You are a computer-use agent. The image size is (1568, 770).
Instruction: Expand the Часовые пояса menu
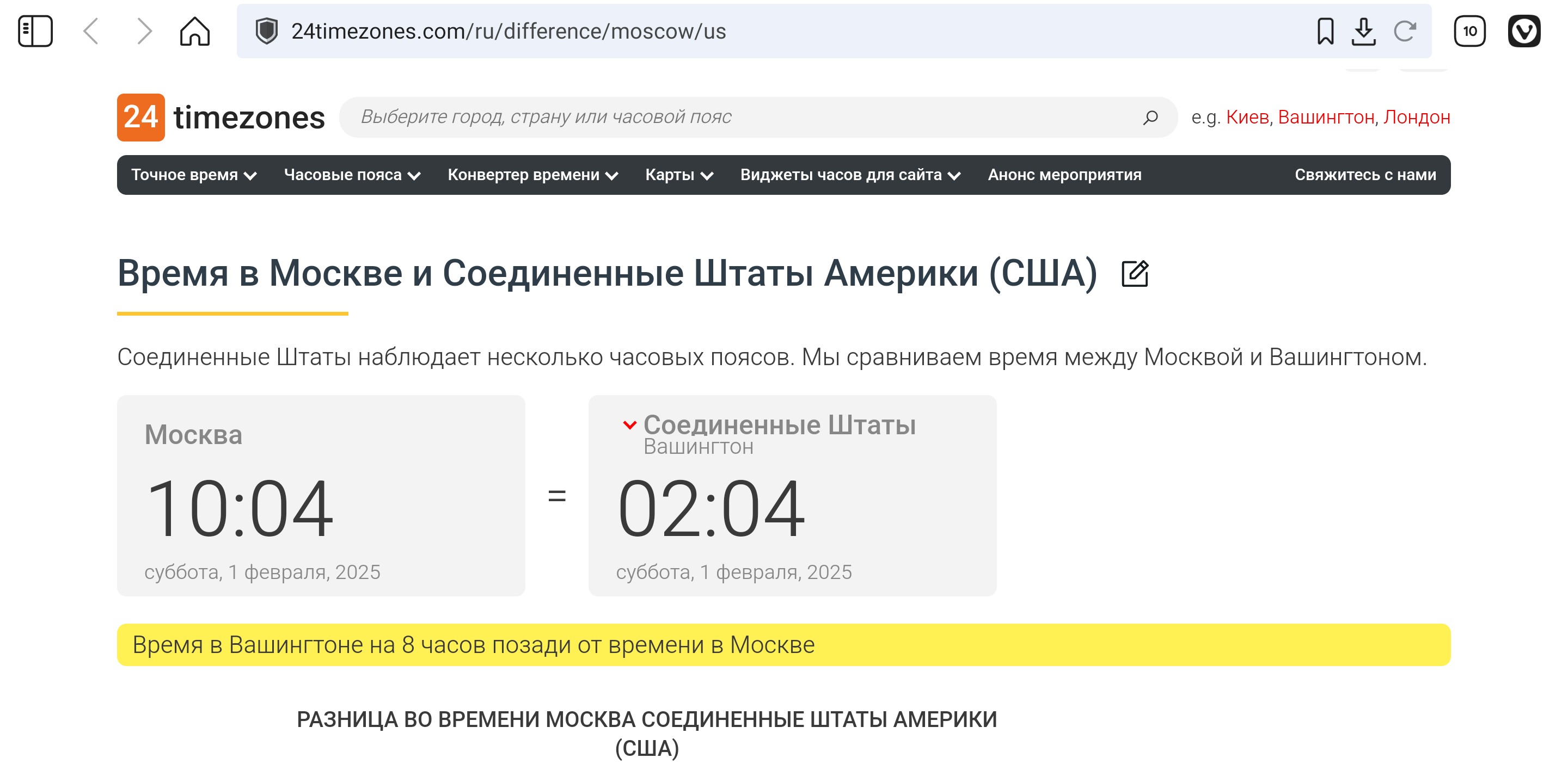click(x=352, y=175)
